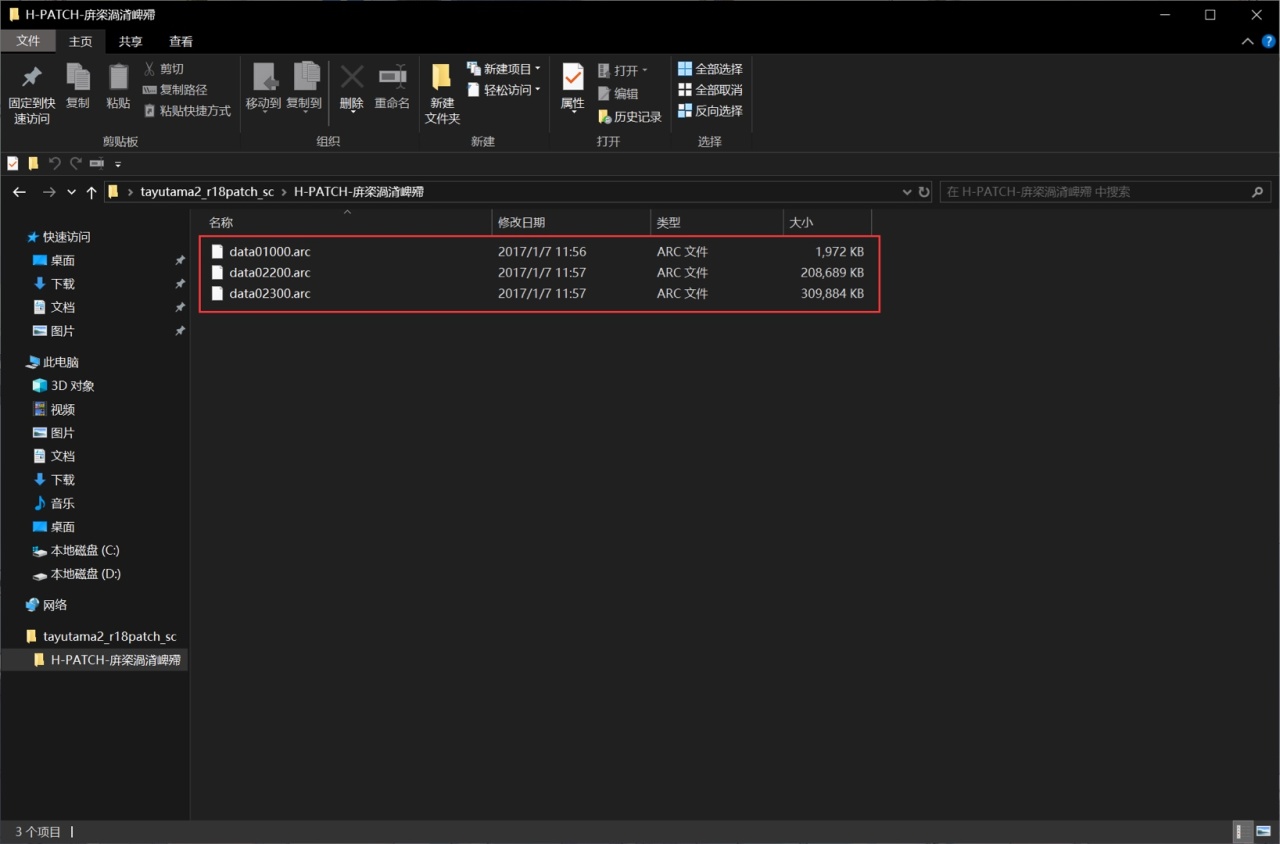
Task: Switch to the Share tab
Action: point(131,41)
